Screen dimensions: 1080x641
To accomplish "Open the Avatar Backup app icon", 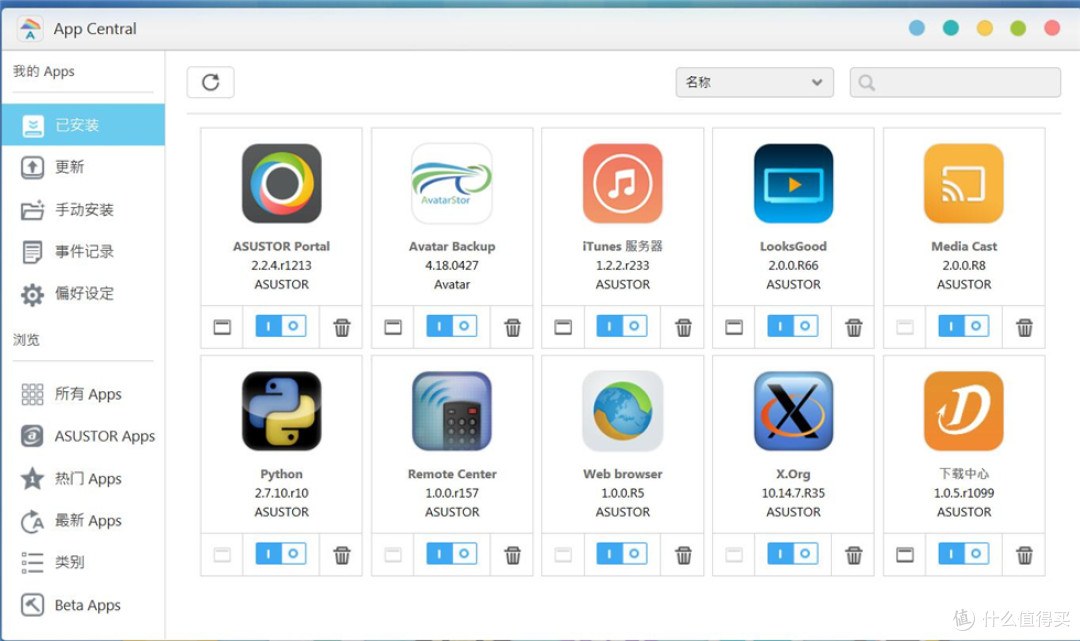I will 452,183.
